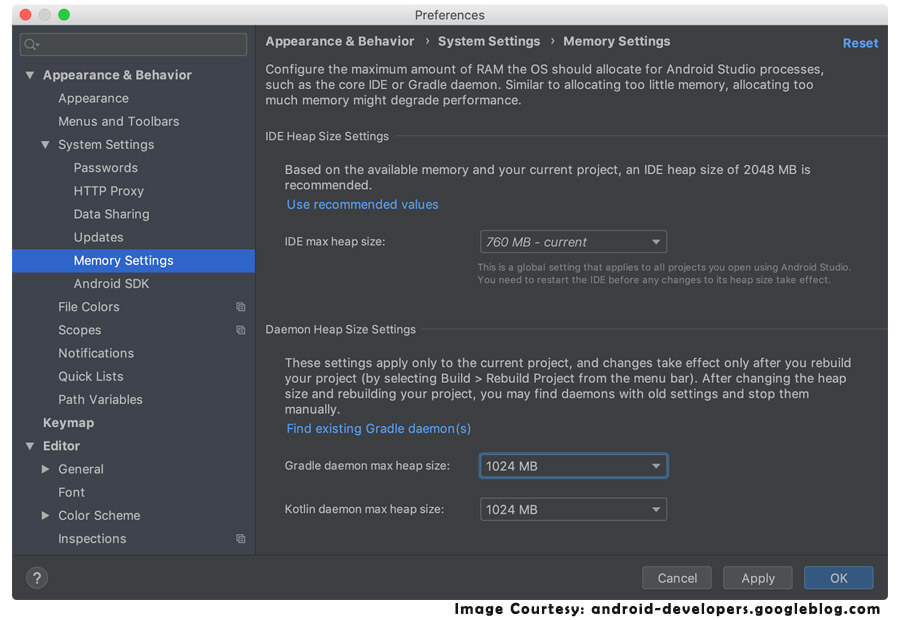Open Quick Lists settings
The width and height of the screenshot is (900, 620).
tap(91, 377)
